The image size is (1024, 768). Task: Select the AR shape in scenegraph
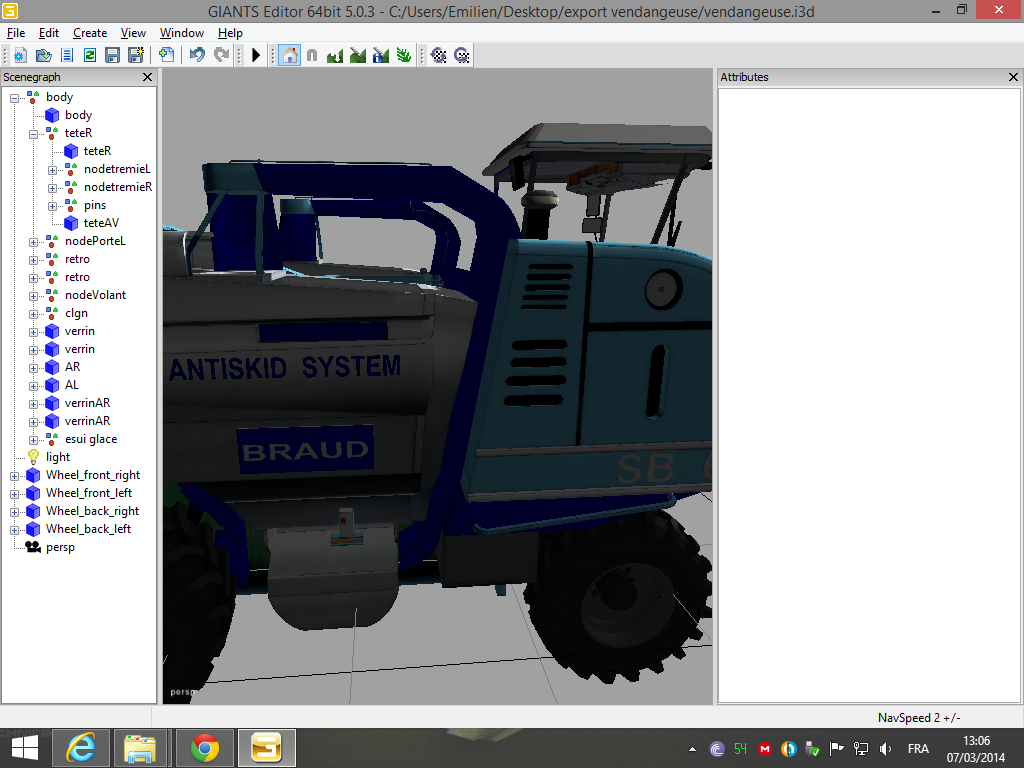coord(72,367)
